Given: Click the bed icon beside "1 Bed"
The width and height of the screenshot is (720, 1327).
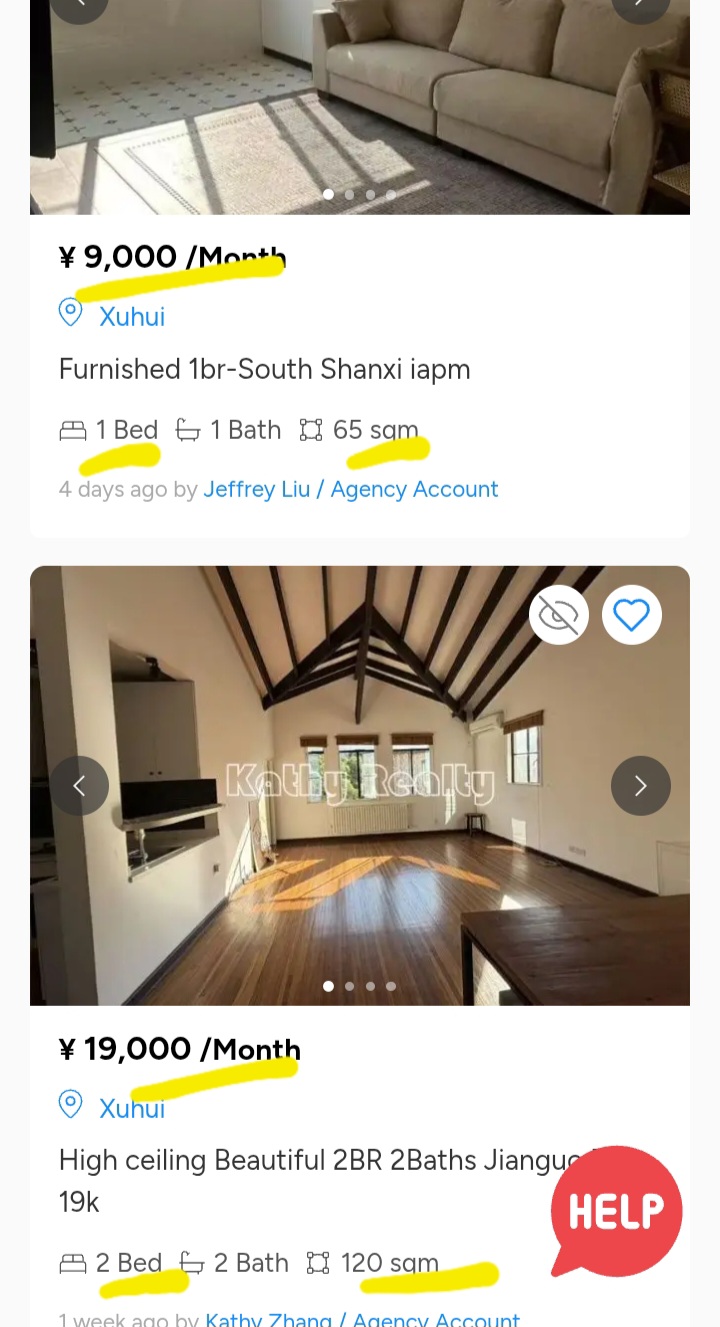Looking at the screenshot, I should coord(73,431).
